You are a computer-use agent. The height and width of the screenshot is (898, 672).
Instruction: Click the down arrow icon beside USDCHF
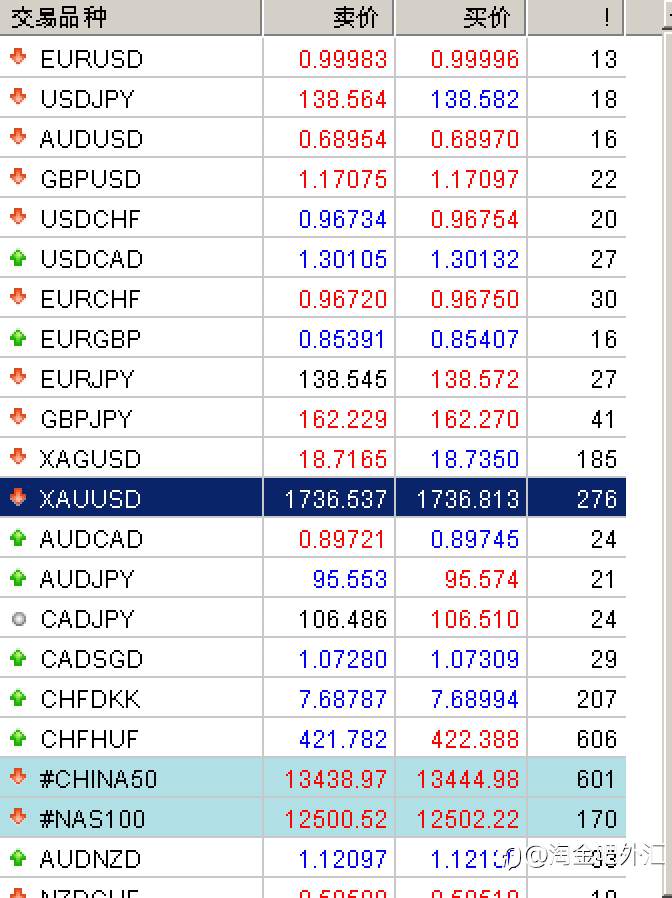tap(18, 216)
